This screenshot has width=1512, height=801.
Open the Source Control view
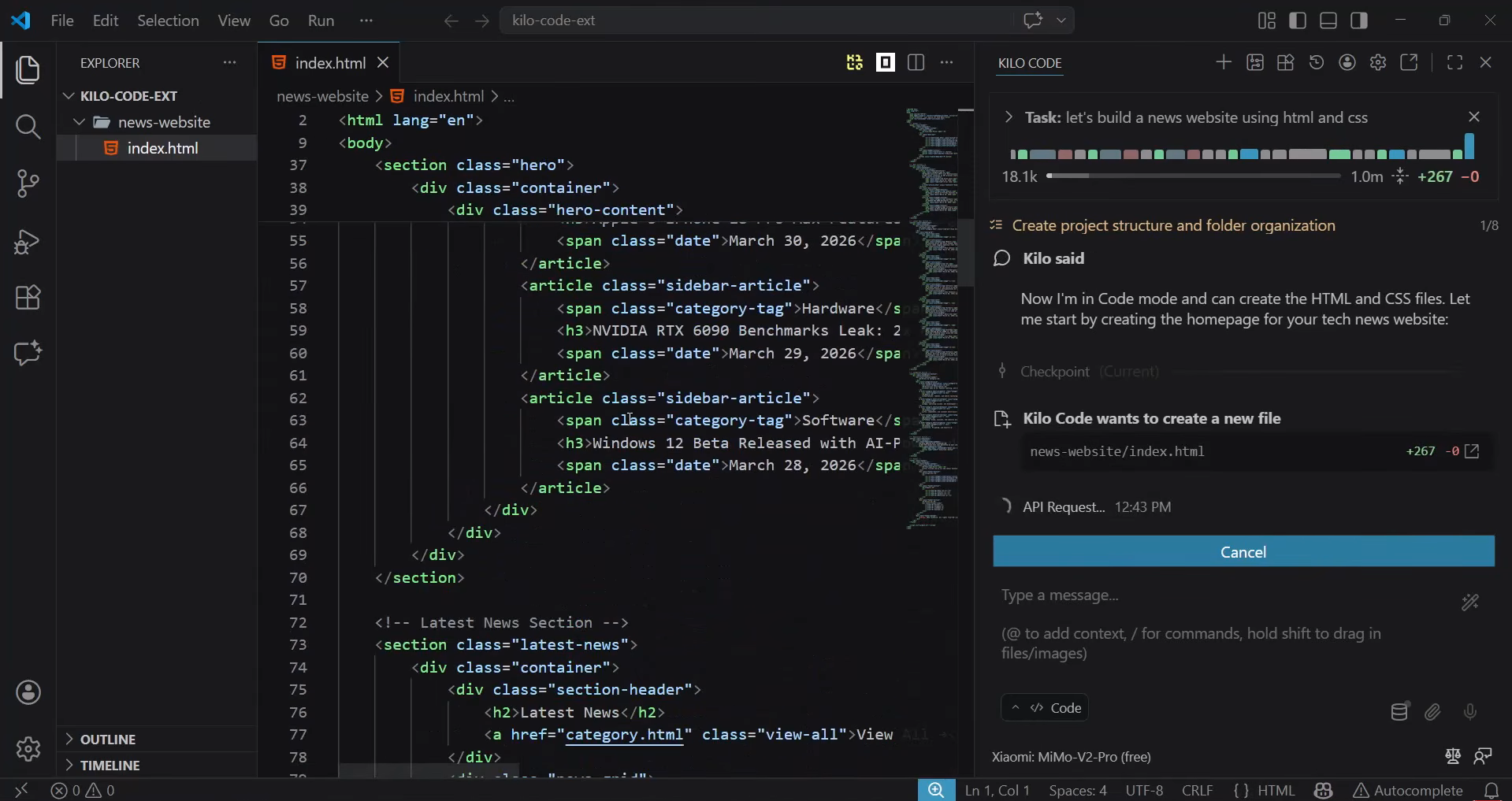pyautogui.click(x=28, y=184)
